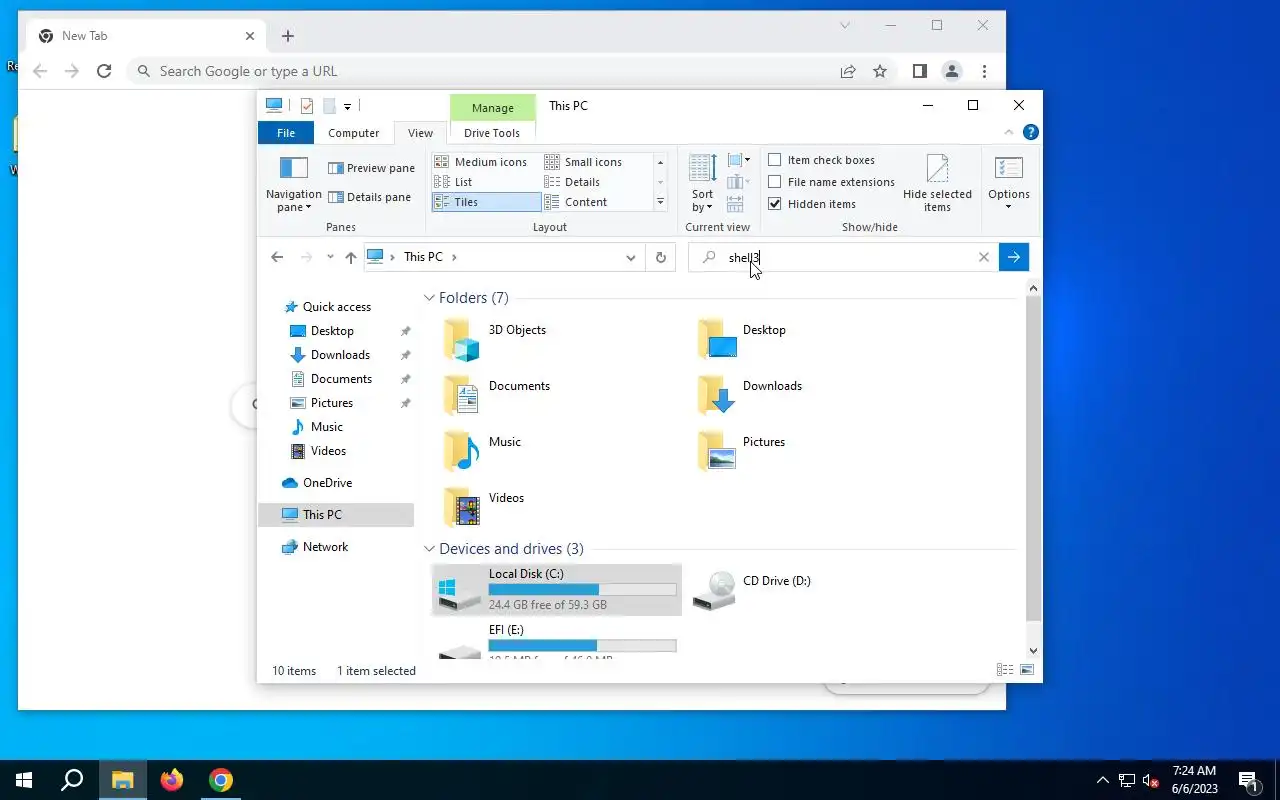Open the Options dropdown

[1008, 183]
